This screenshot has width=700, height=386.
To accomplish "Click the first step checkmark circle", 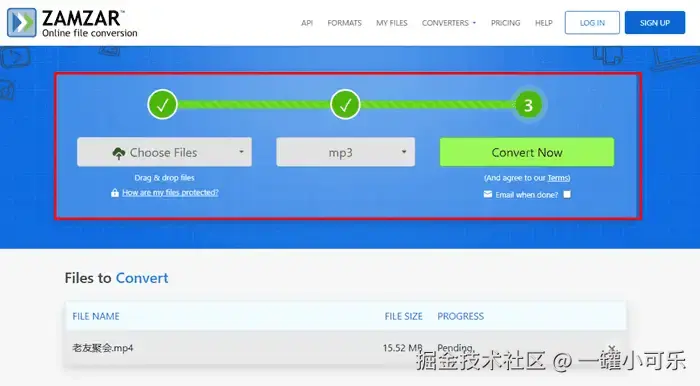I will pos(162,105).
